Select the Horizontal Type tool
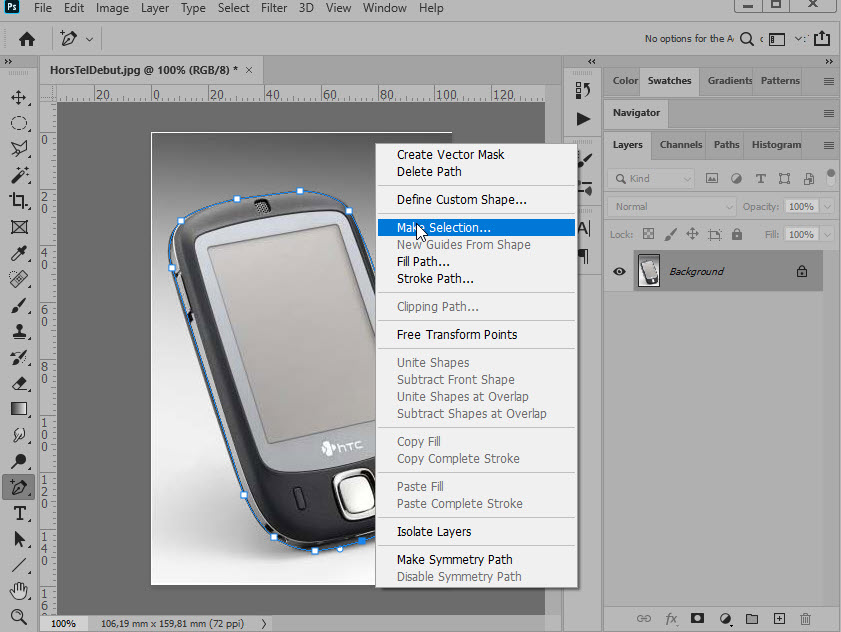Screen dimensions: 841x632 (19, 513)
